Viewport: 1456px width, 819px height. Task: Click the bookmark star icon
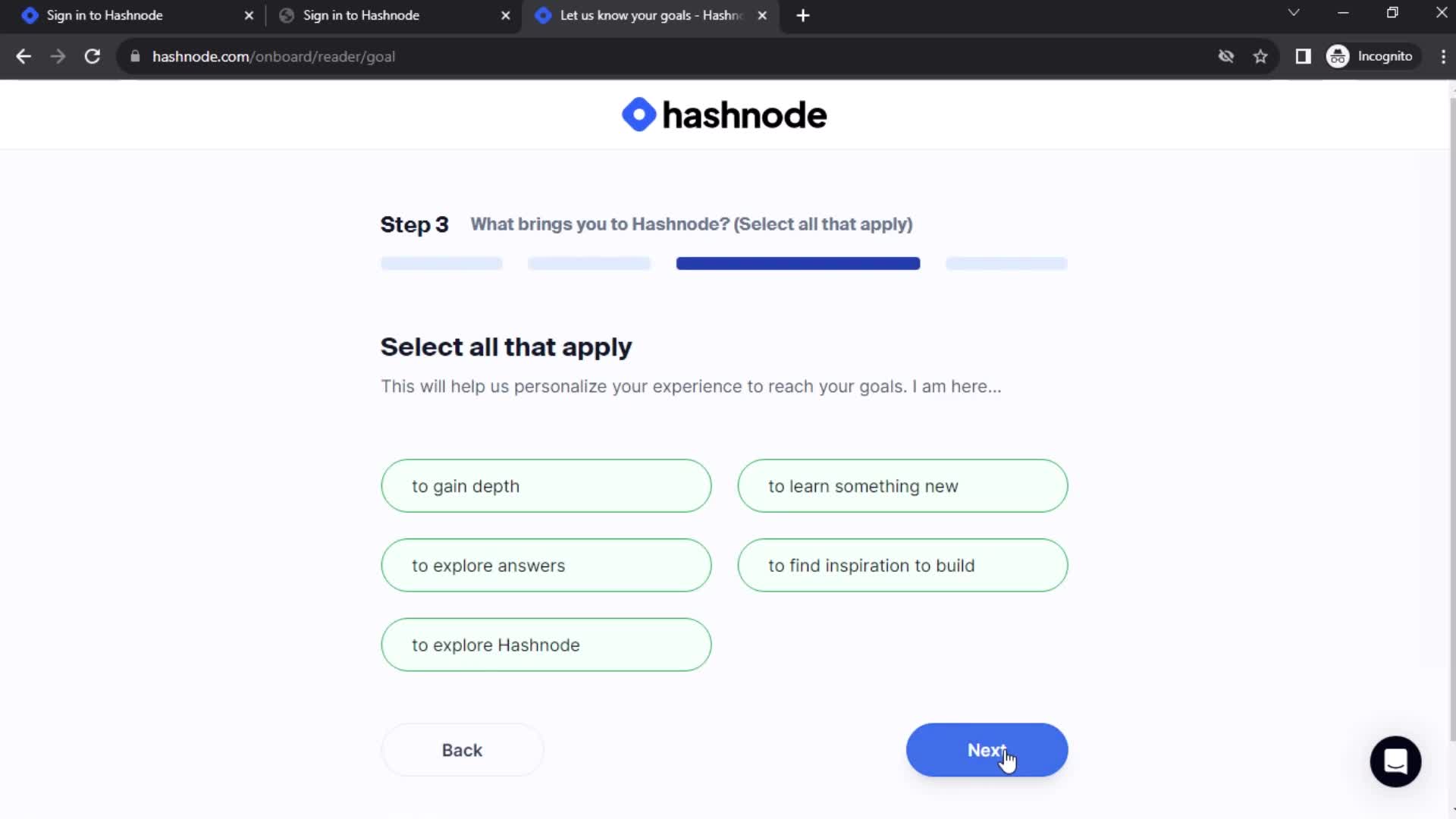(1262, 56)
